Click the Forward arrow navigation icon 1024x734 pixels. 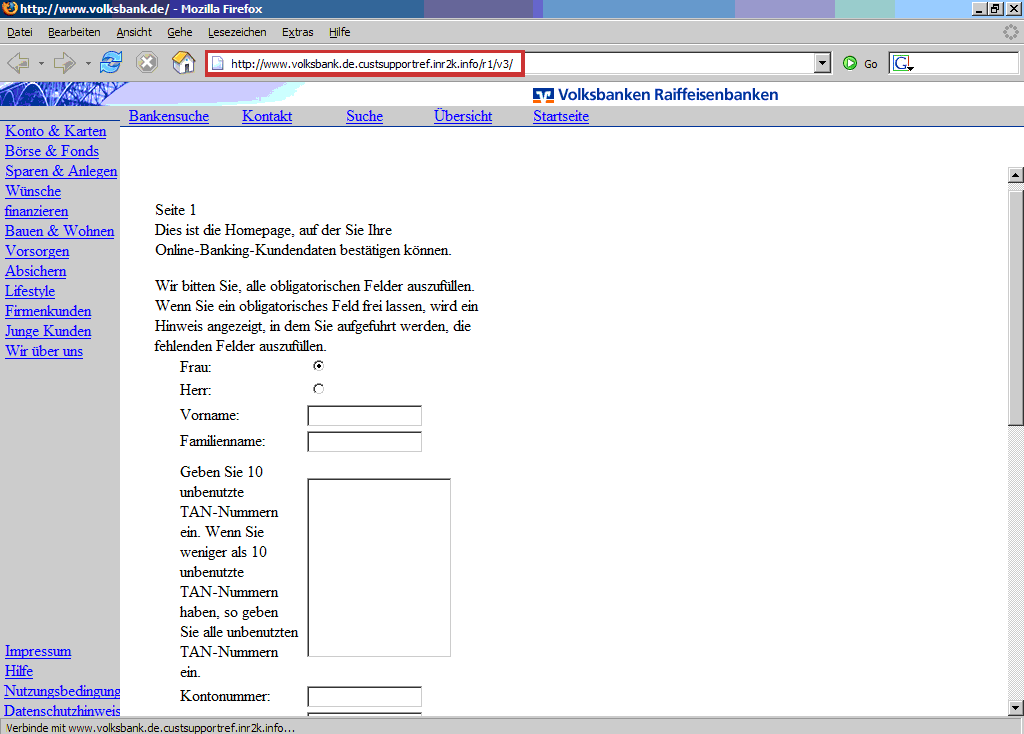point(65,63)
